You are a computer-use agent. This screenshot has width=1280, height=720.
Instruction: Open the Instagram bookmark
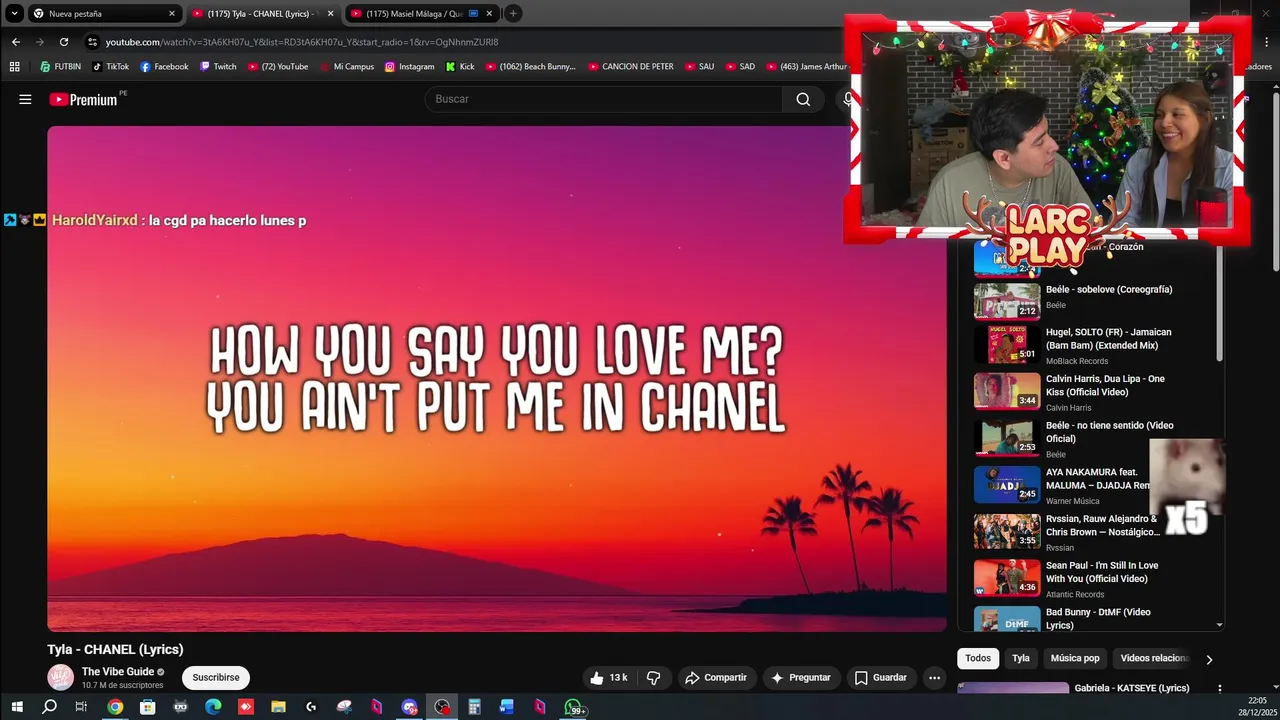pyautogui.click(x=410, y=67)
